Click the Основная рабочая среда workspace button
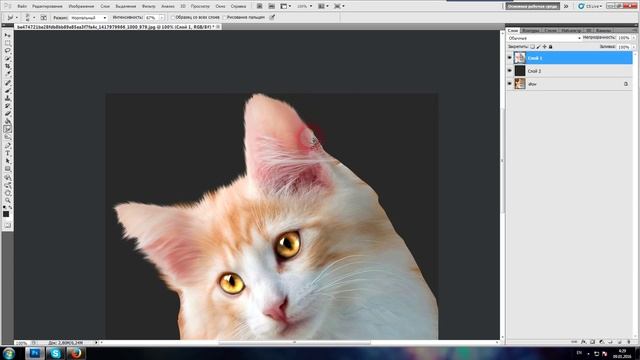Screen dimensions: 640x360 [532, 6]
